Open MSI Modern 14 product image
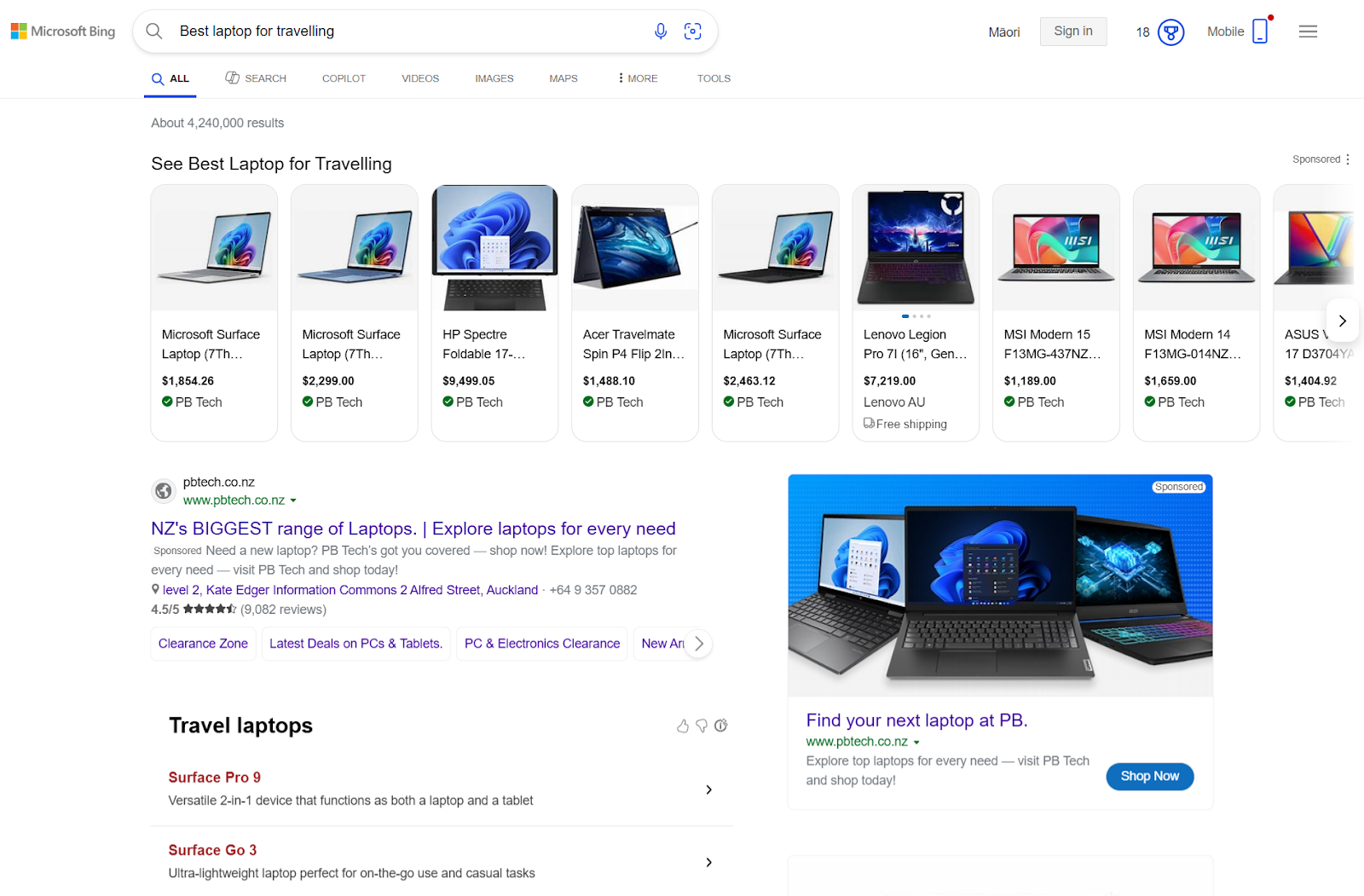1364x896 pixels. [x=1197, y=248]
